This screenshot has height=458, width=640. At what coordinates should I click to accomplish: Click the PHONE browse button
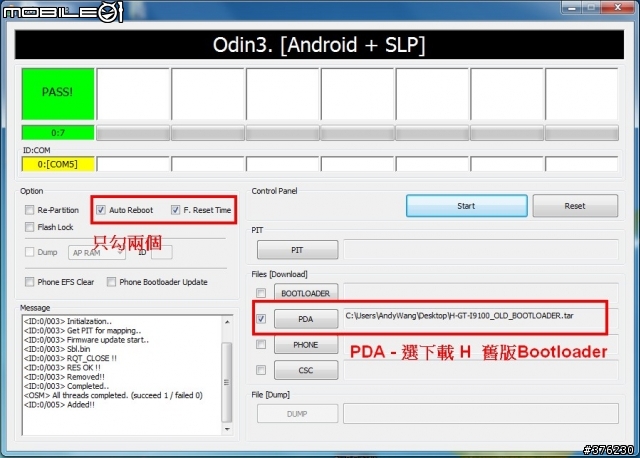[x=306, y=345]
